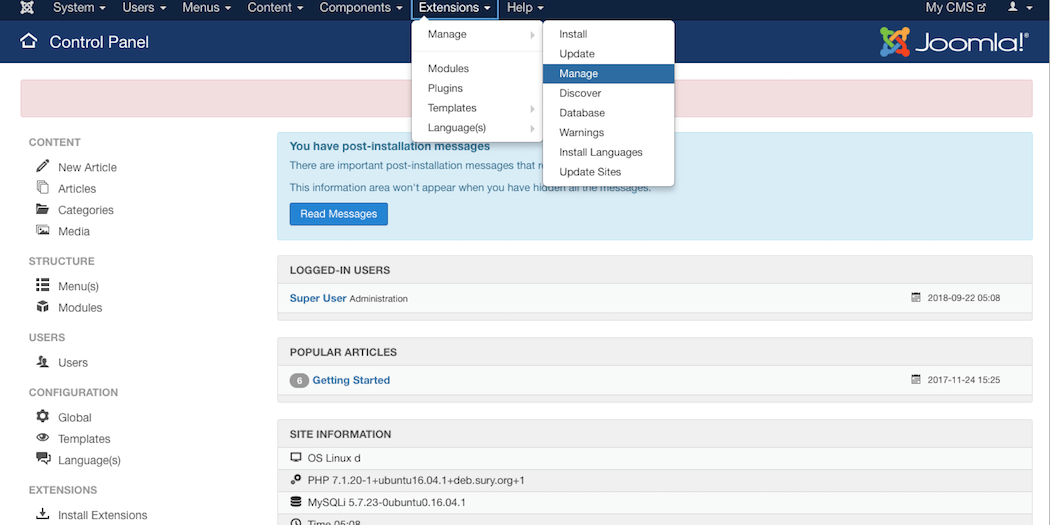The height and width of the screenshot is (525, 1050).
Task: Click the New Article pencil icon
Action: coord(42,166)
